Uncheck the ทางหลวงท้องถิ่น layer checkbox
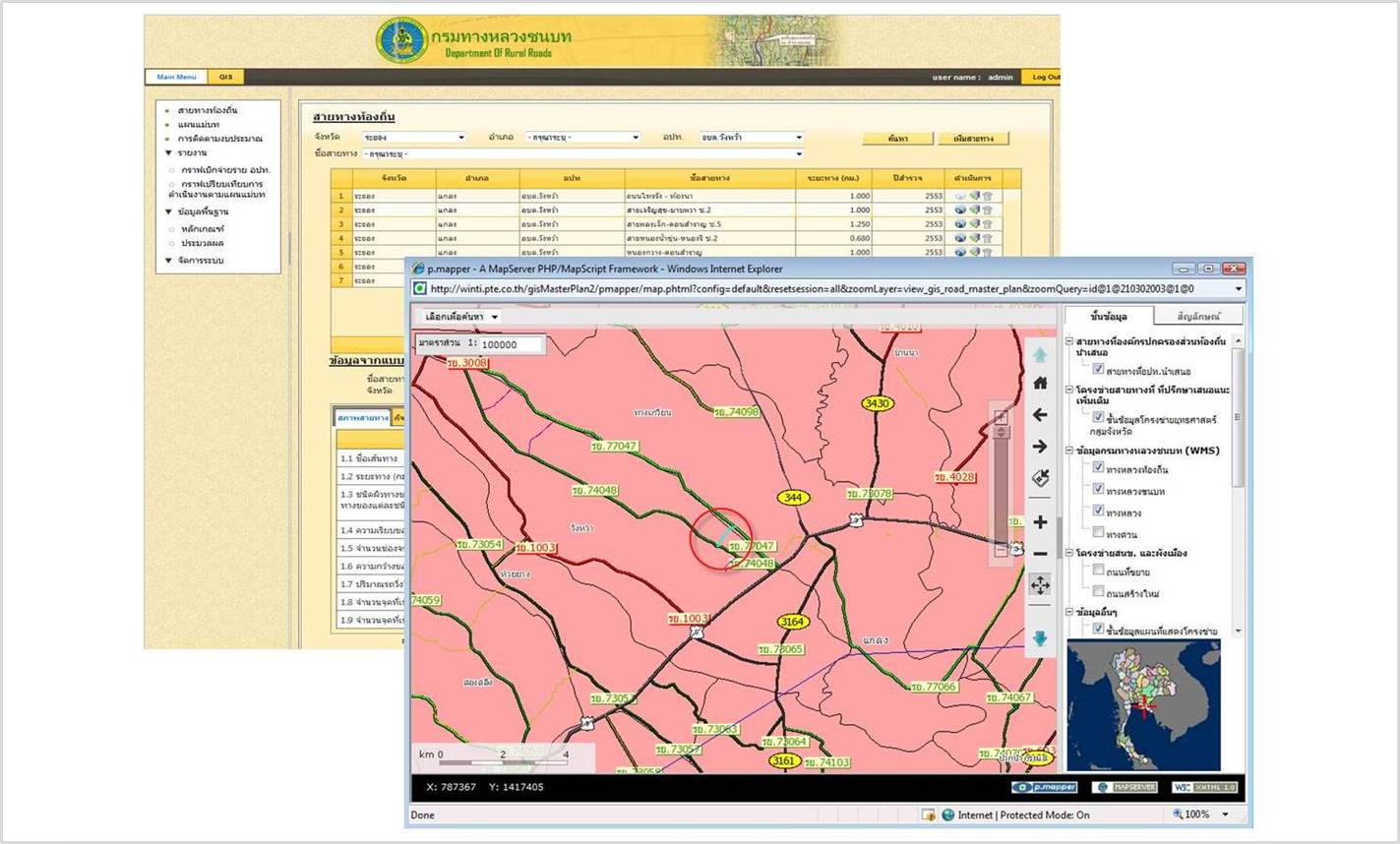 pos(1098,467)
